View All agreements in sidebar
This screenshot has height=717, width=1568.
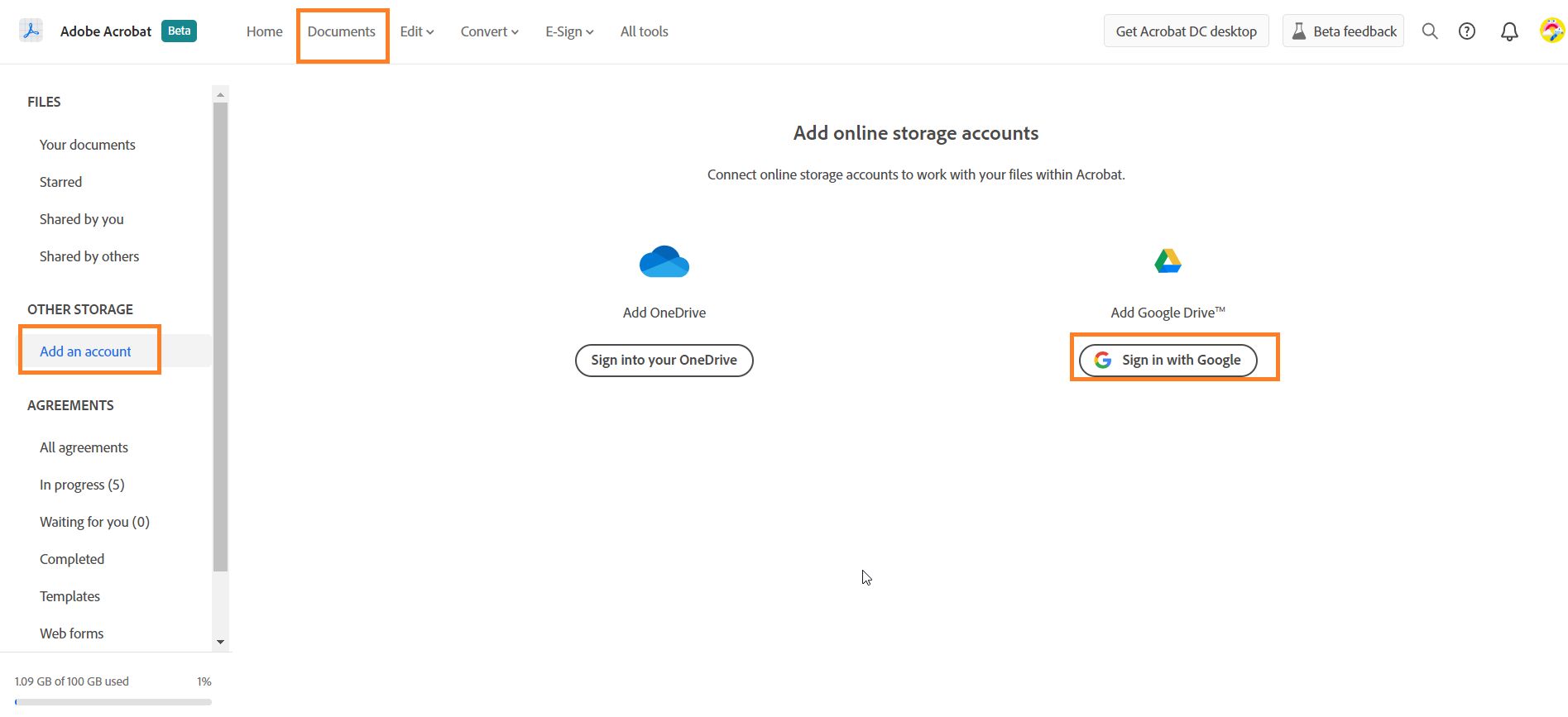84,447
